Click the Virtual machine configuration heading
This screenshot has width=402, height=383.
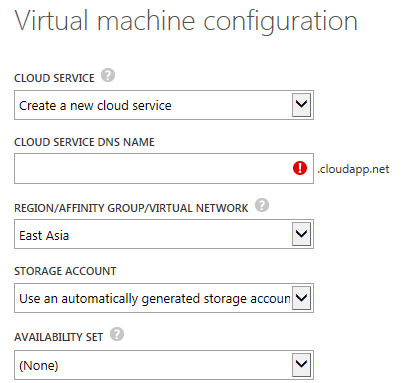tap(186, 21)
